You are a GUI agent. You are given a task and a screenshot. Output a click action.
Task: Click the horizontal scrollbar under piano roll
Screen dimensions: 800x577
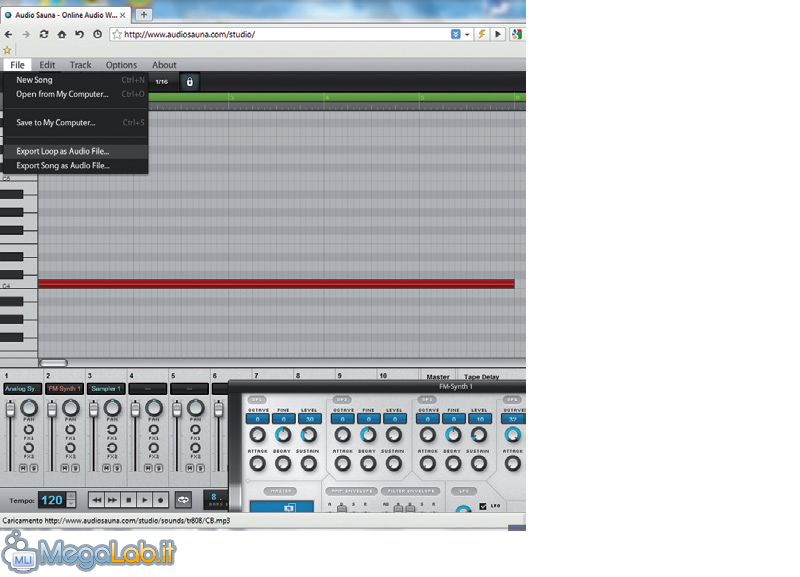click(x=54, y=363)
